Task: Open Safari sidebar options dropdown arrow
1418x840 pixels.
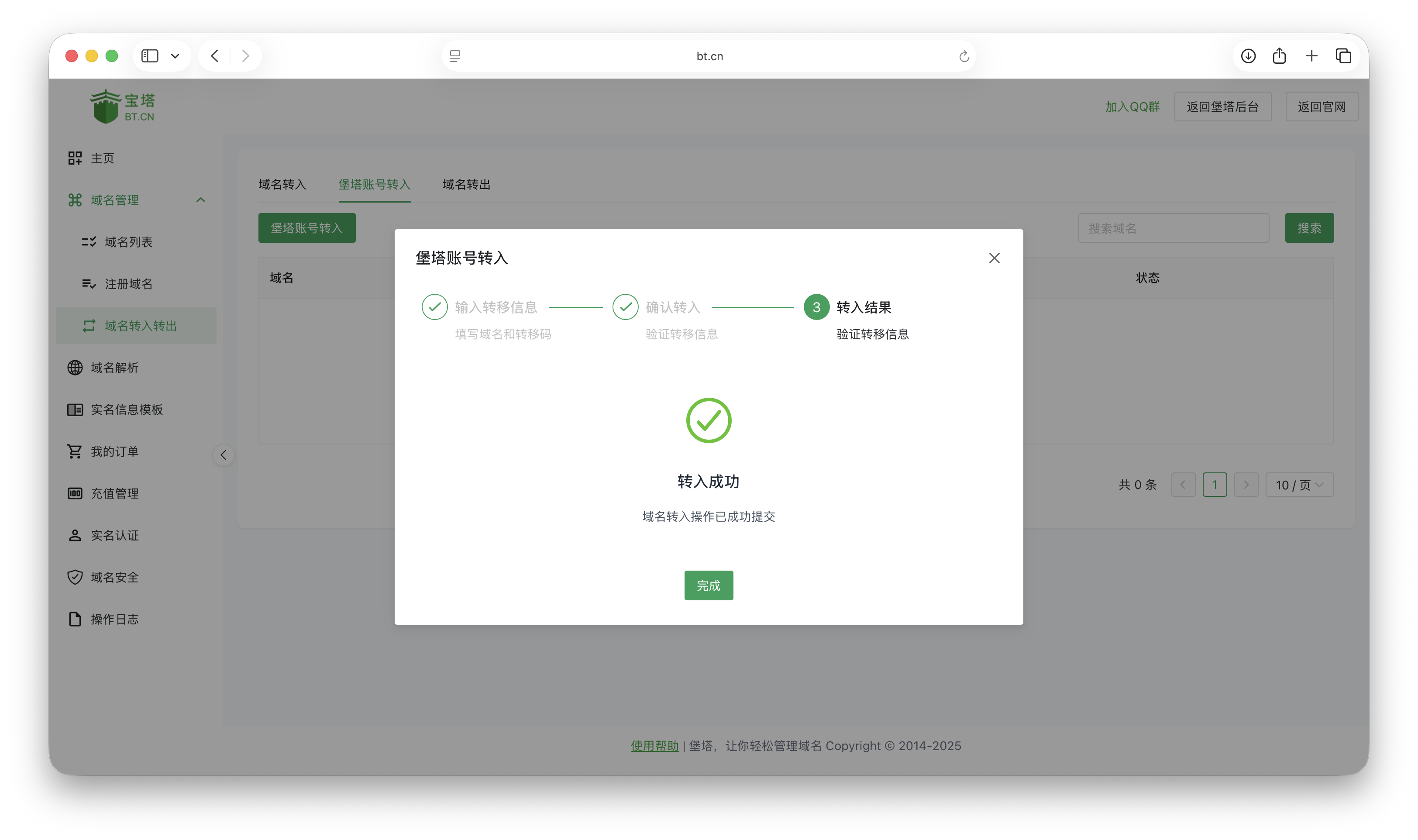Action: pos(175,56)
